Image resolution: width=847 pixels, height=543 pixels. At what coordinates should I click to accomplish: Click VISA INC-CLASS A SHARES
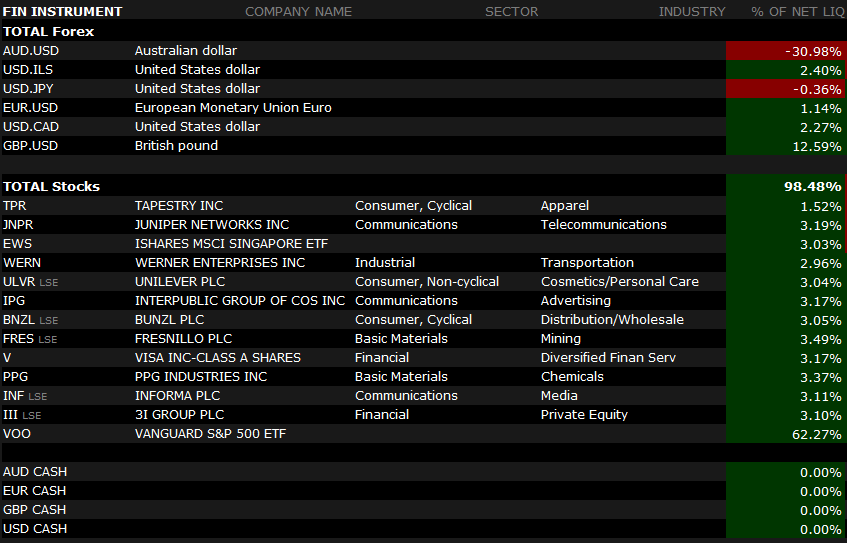[x=218, y=358]
